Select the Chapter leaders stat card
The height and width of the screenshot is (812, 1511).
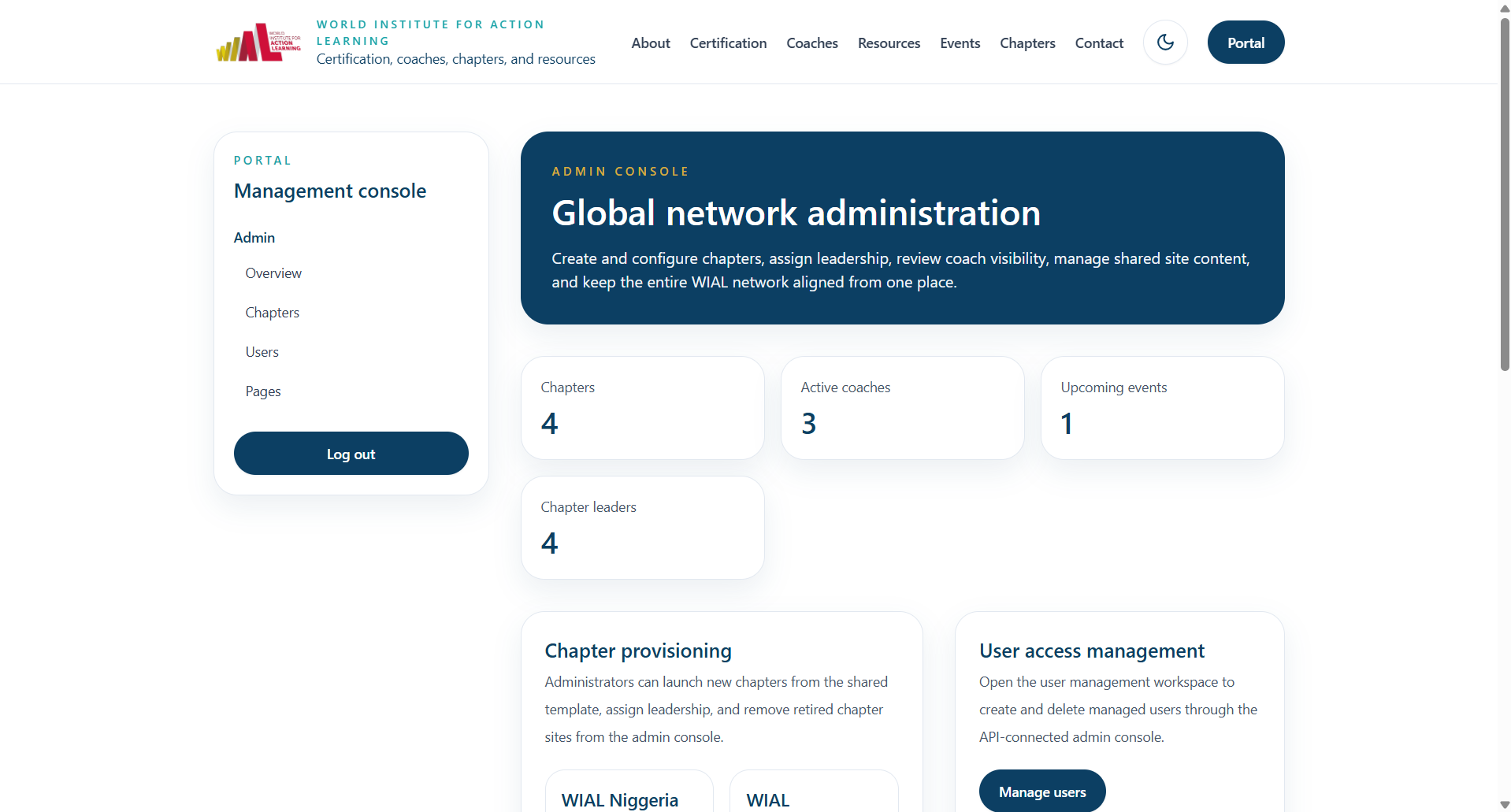pyautogui.click(x=643, y=528)
